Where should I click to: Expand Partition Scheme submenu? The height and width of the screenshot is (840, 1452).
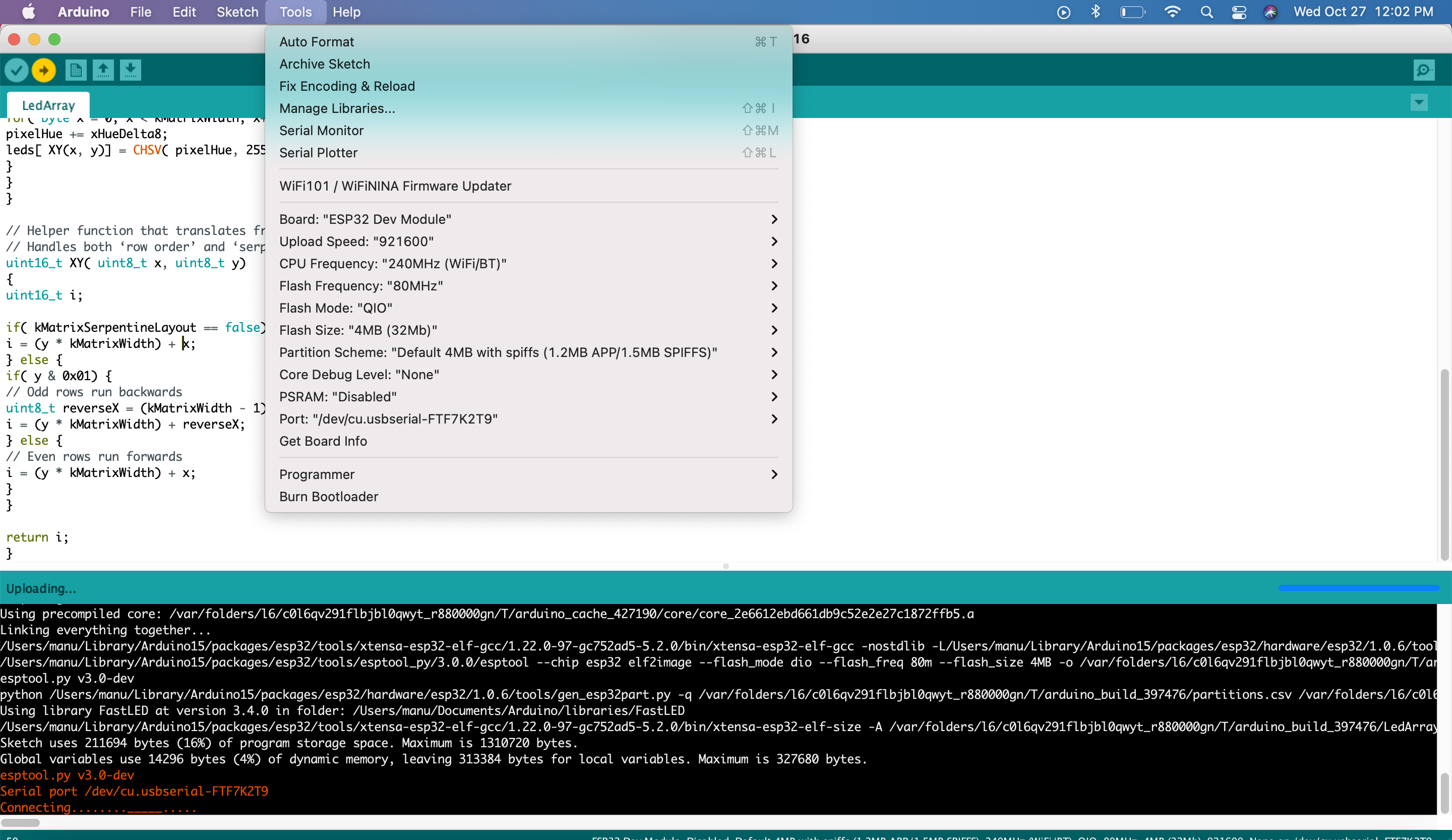[x=528, y=352]
